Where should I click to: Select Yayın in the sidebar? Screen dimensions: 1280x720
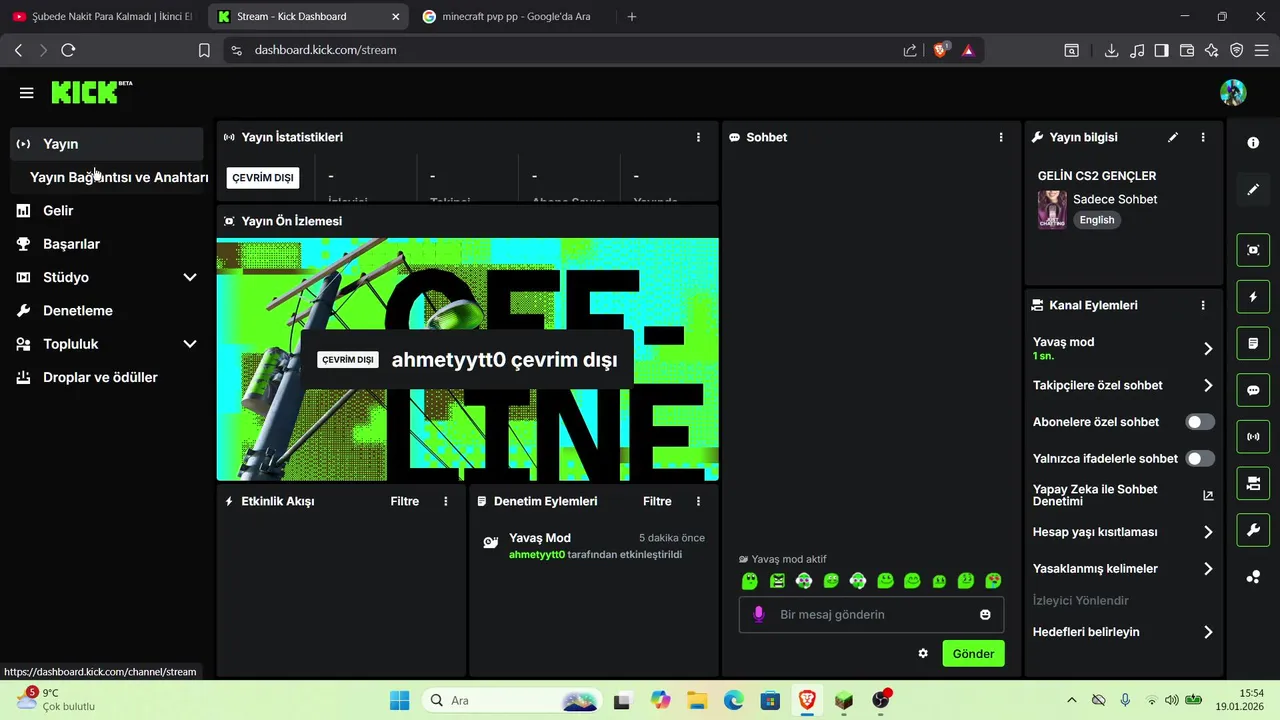[x=107, y=144]
